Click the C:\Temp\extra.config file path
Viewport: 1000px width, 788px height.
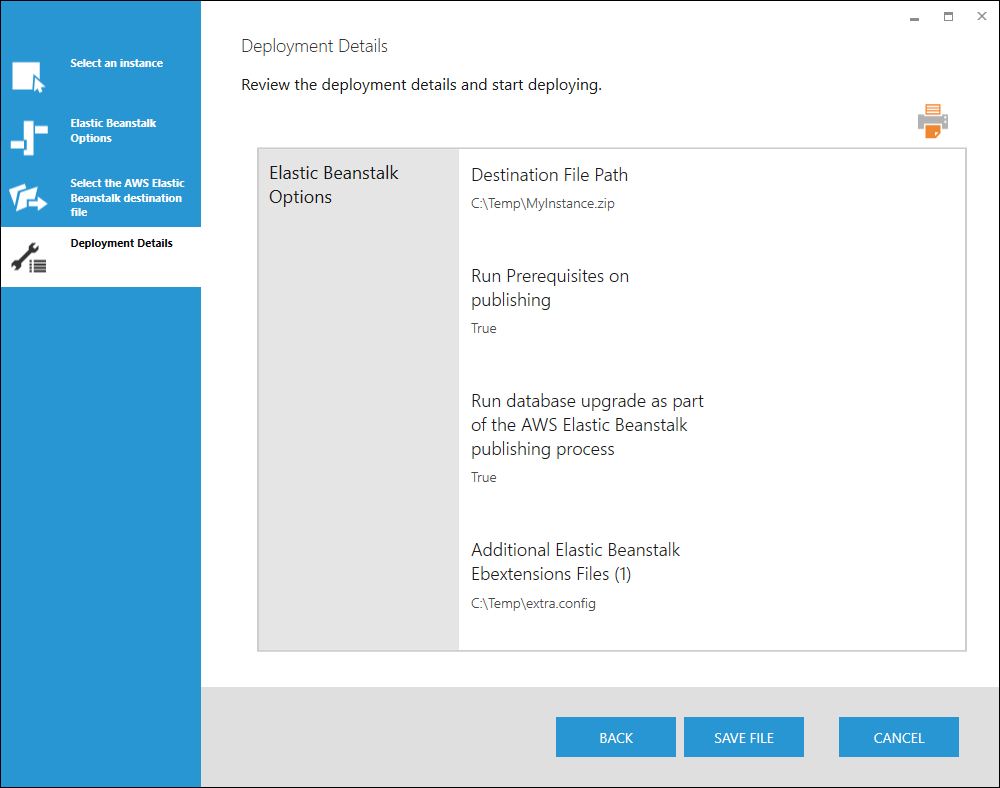[533, 603]
